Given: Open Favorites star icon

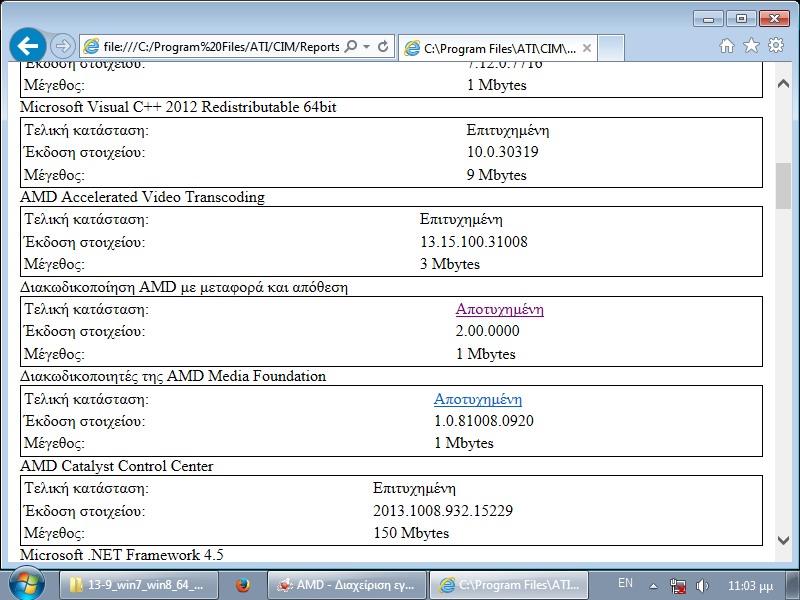Looking at the screenshot, I should (751, 46).
